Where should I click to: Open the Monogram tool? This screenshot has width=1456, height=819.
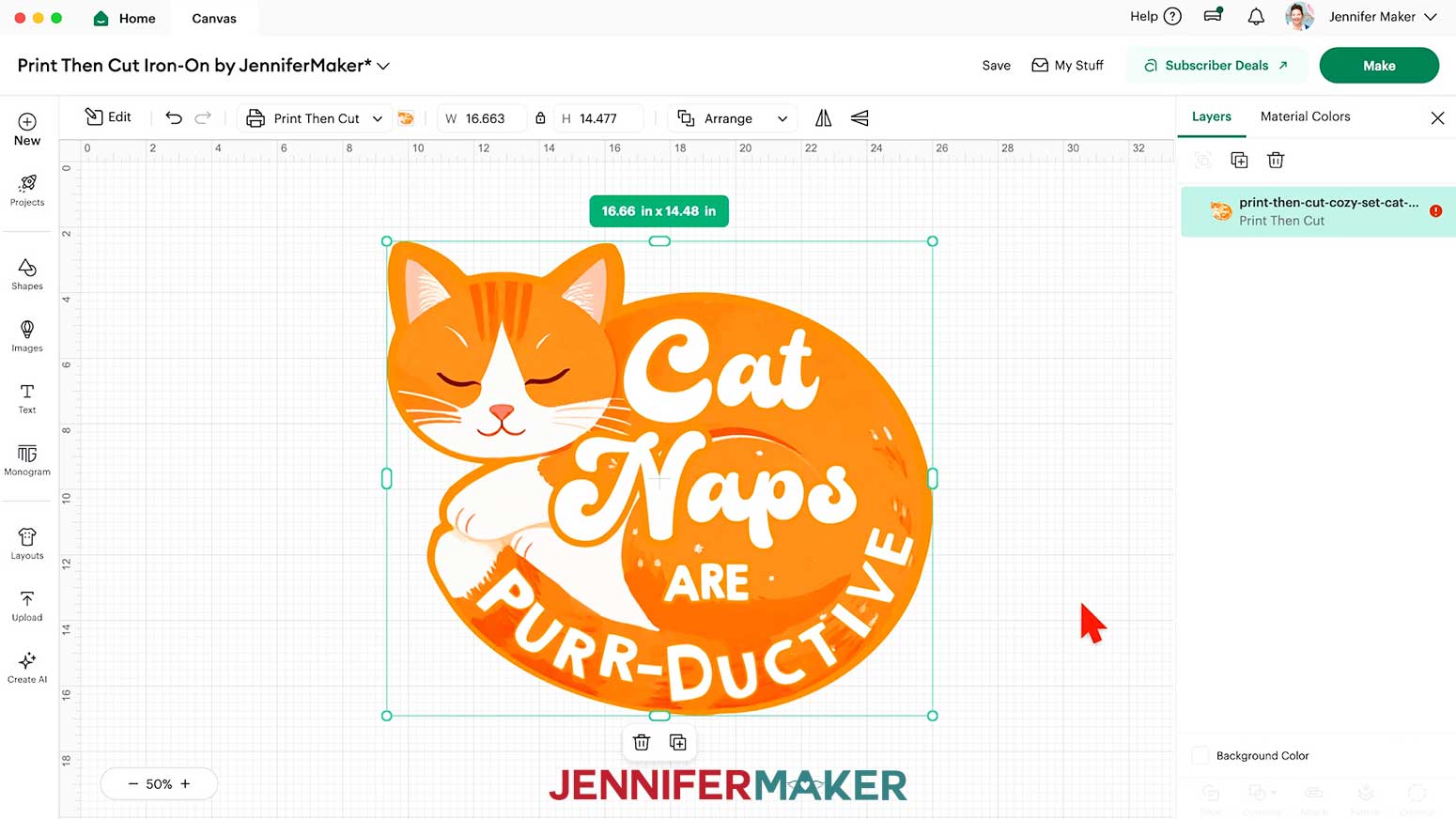point(27,460)
